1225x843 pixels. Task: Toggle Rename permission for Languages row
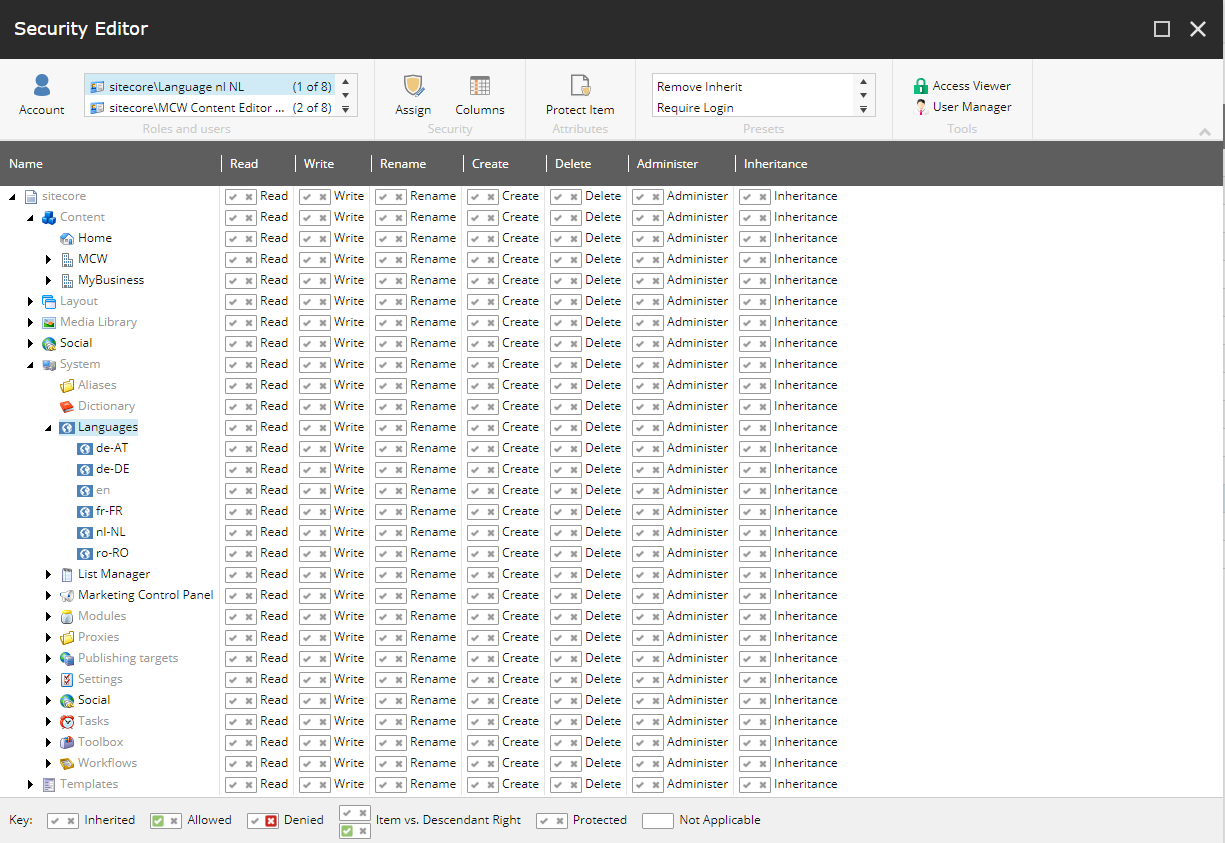click(x=390, y=427)
